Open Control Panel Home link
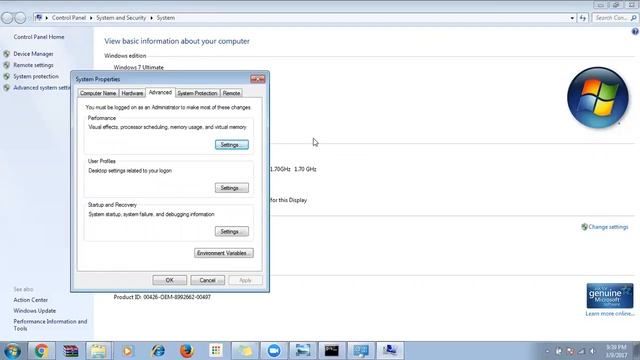The height and width of the screenshot is (360, 640). point(39,37)
